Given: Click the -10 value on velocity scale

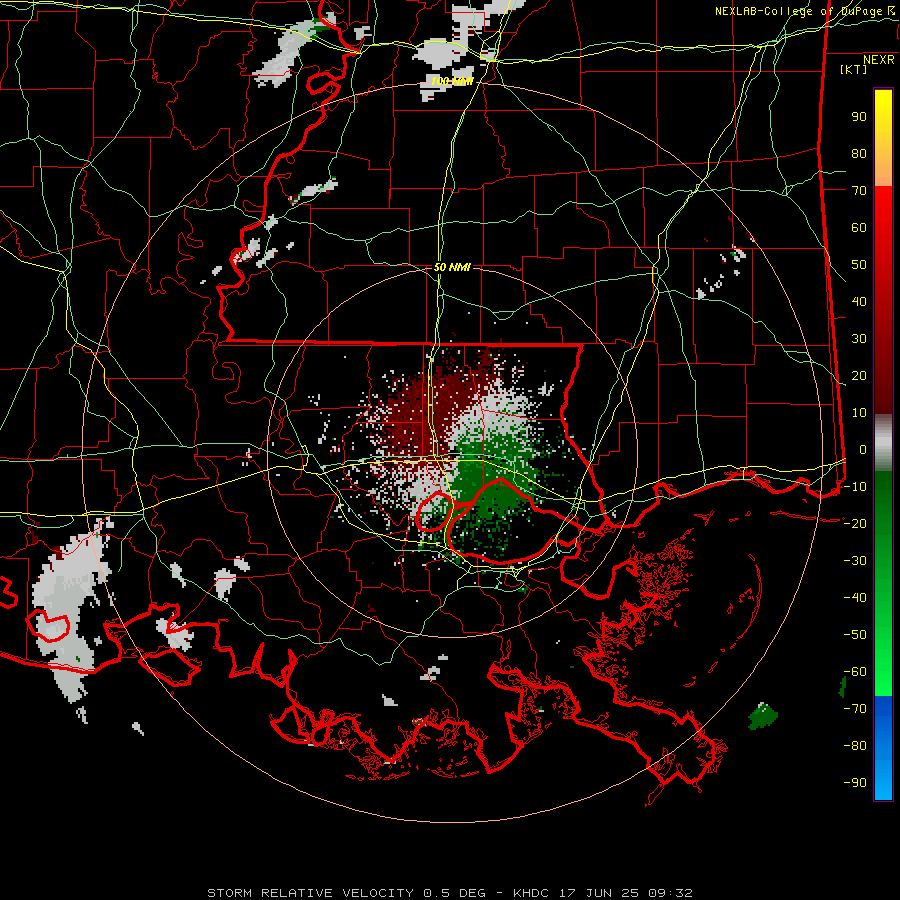Looking at the screenshot, I should (x=855, y=487).
